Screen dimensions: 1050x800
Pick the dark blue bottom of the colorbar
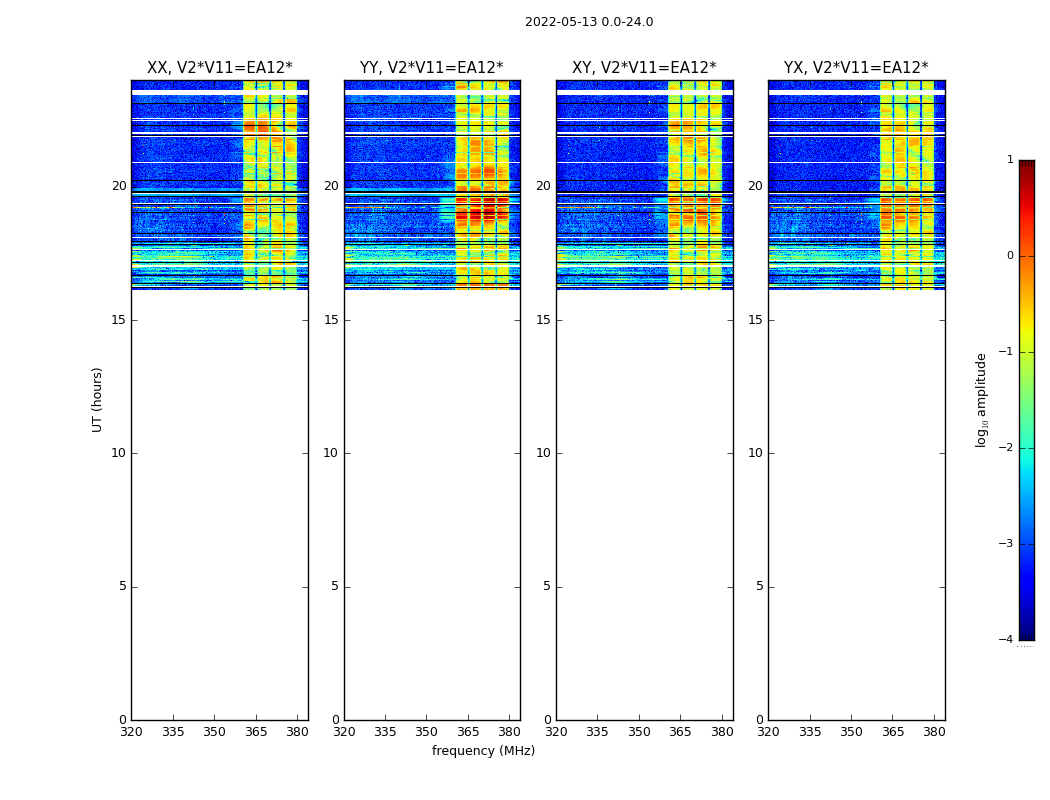click(1026, 632)
